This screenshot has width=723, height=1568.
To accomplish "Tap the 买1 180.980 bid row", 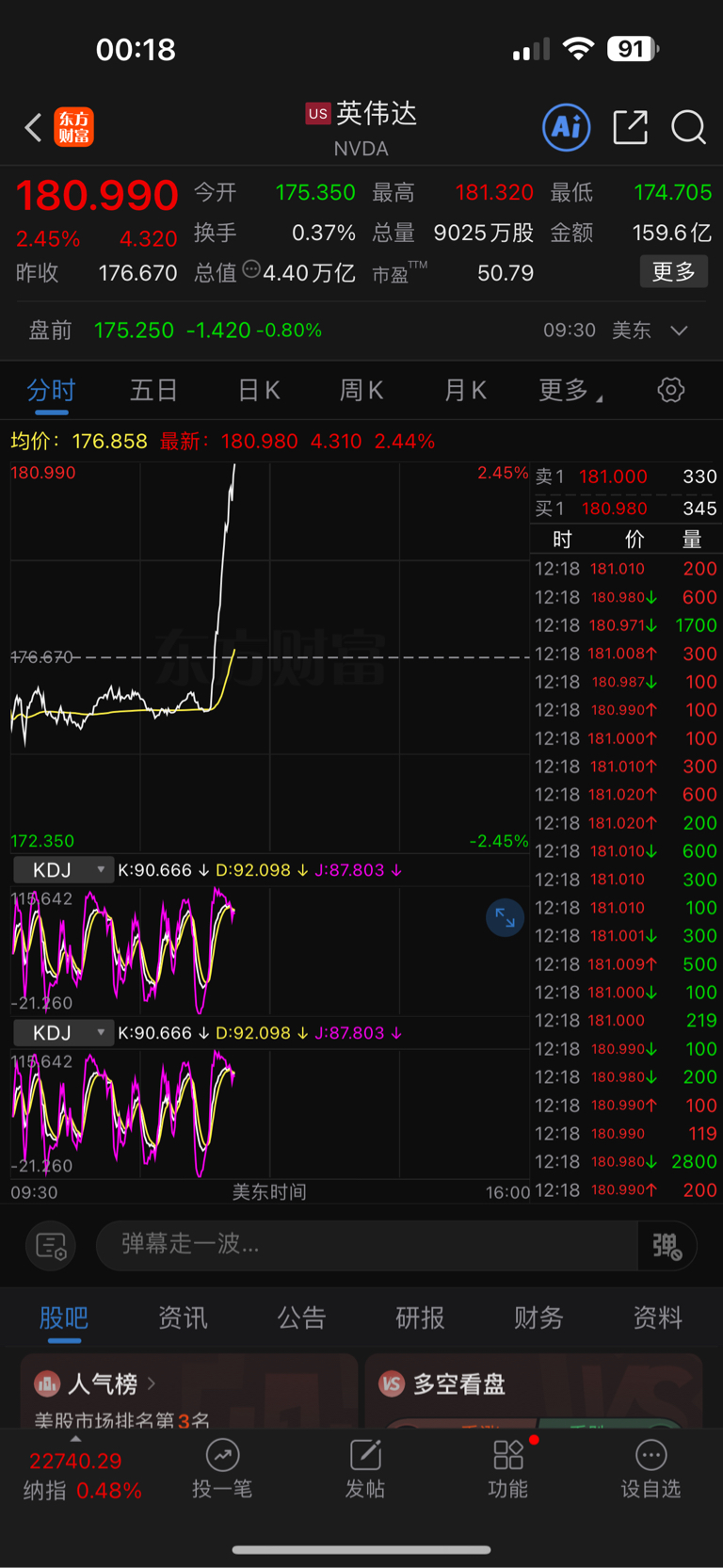I will pyautogui.click(x=626, y=509).
